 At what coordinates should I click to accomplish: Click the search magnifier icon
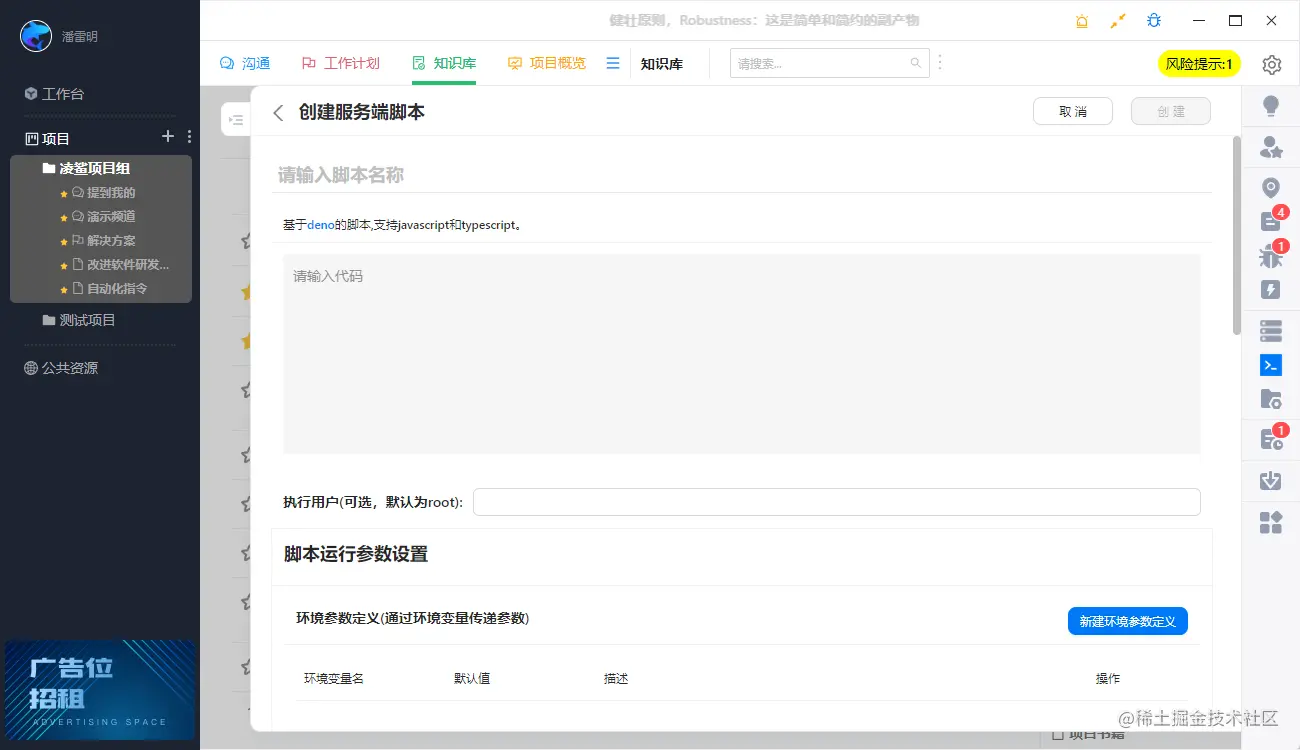pyautogui.click(x=915, y=63)
